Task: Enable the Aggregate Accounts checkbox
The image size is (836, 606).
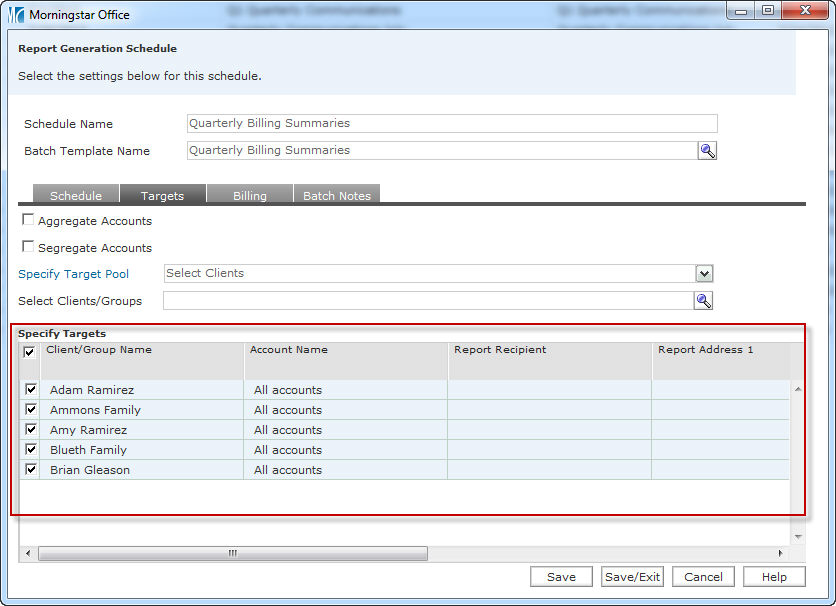Action: click(x=28, y=220)
